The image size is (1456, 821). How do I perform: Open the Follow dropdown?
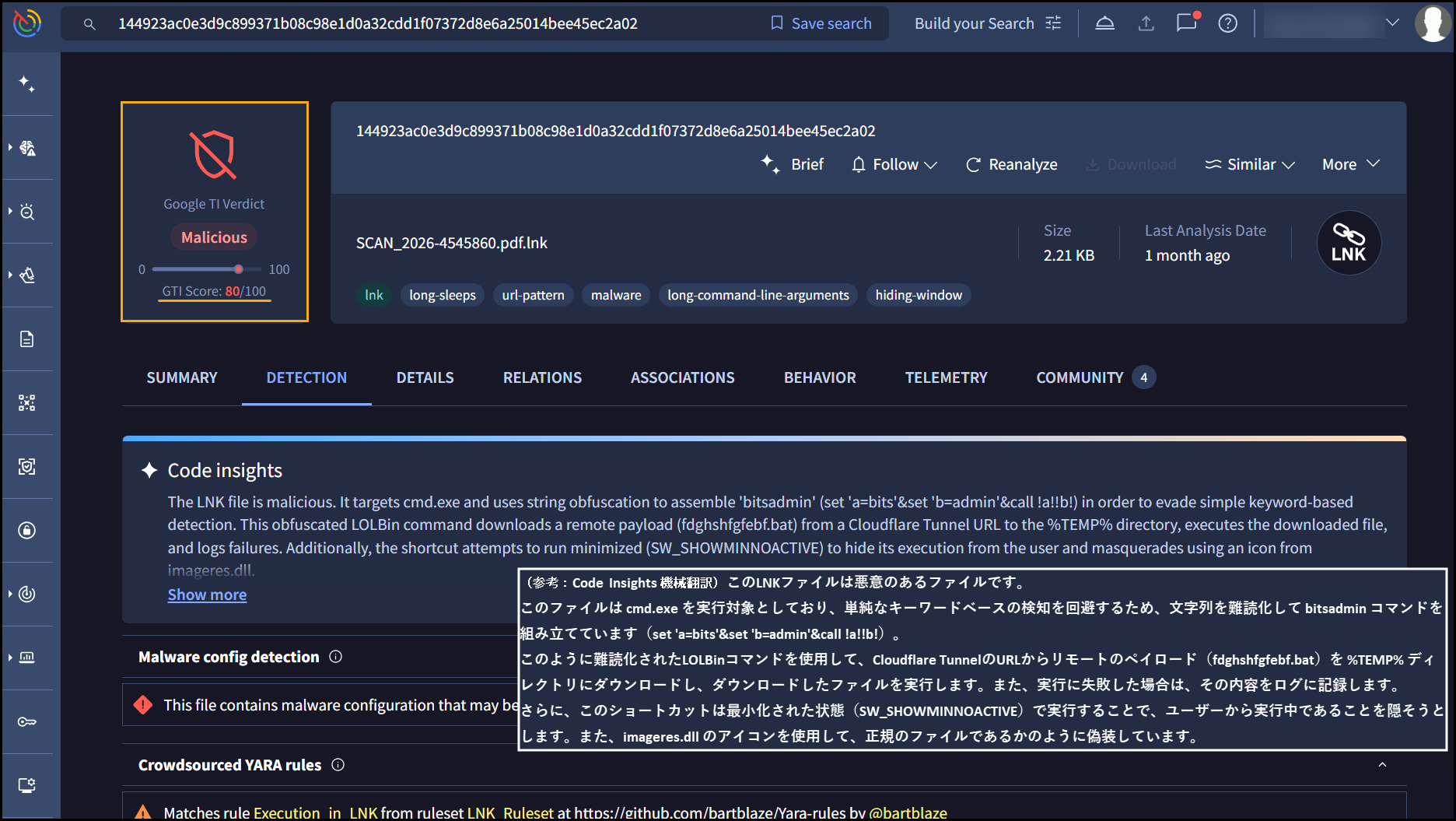894,164
